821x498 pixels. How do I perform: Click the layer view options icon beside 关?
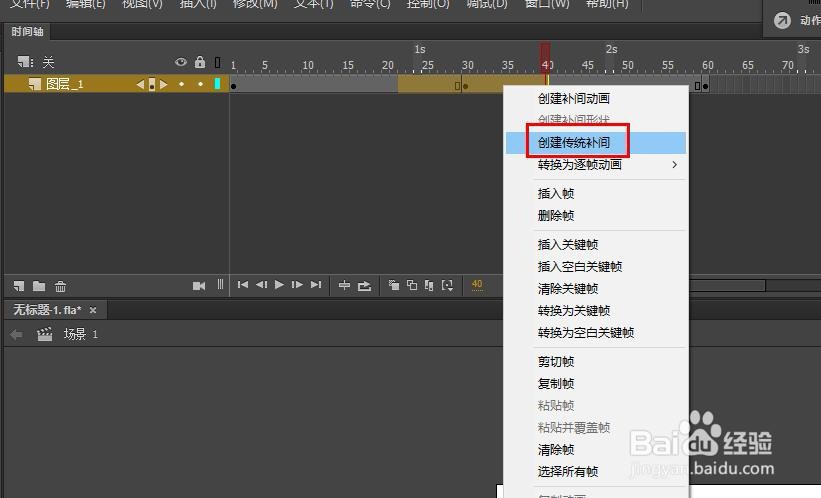(x=25, y=62)
